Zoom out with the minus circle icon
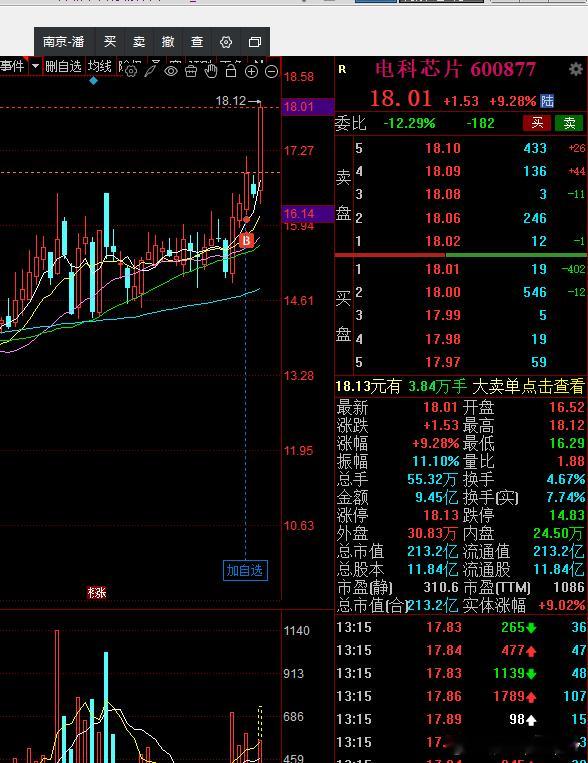588x763 pixels. (272, 72)
